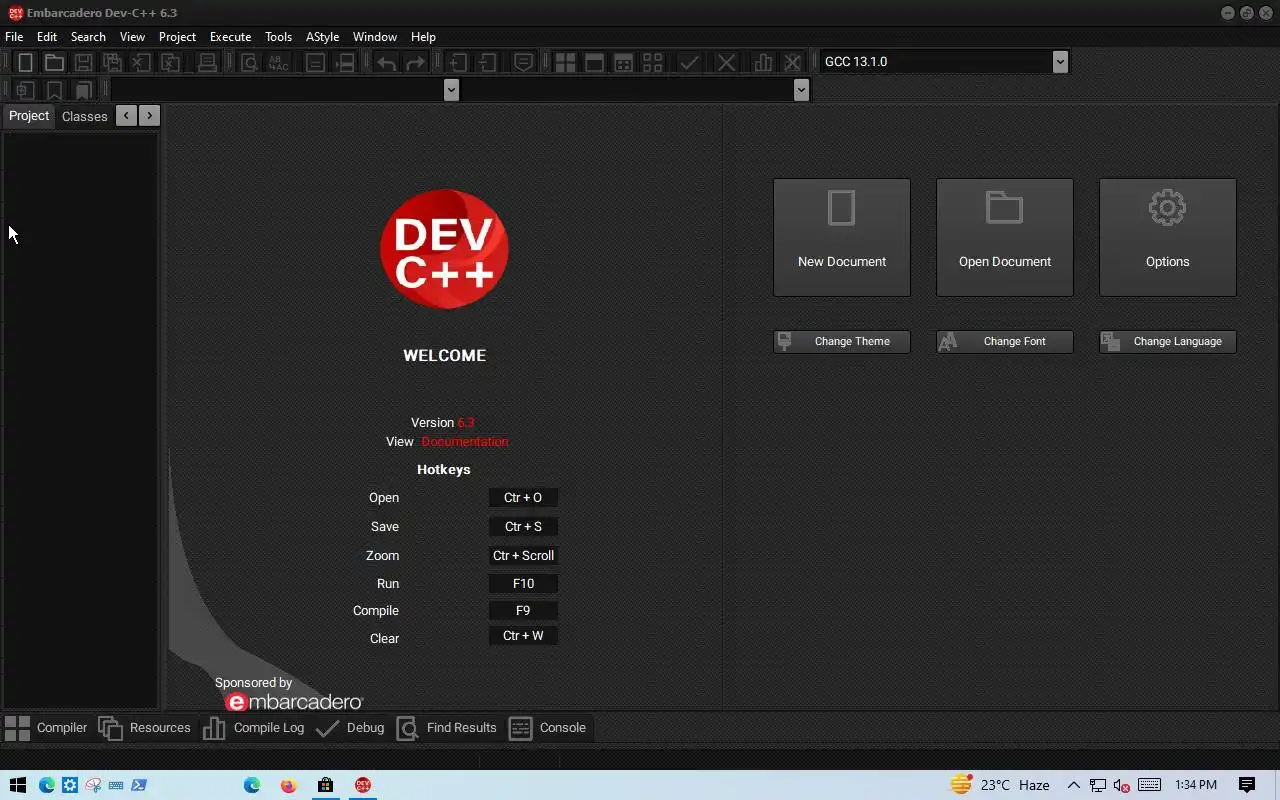Open the Resources bottom tab
1280x800 pixels.
[x=145, y=728]
